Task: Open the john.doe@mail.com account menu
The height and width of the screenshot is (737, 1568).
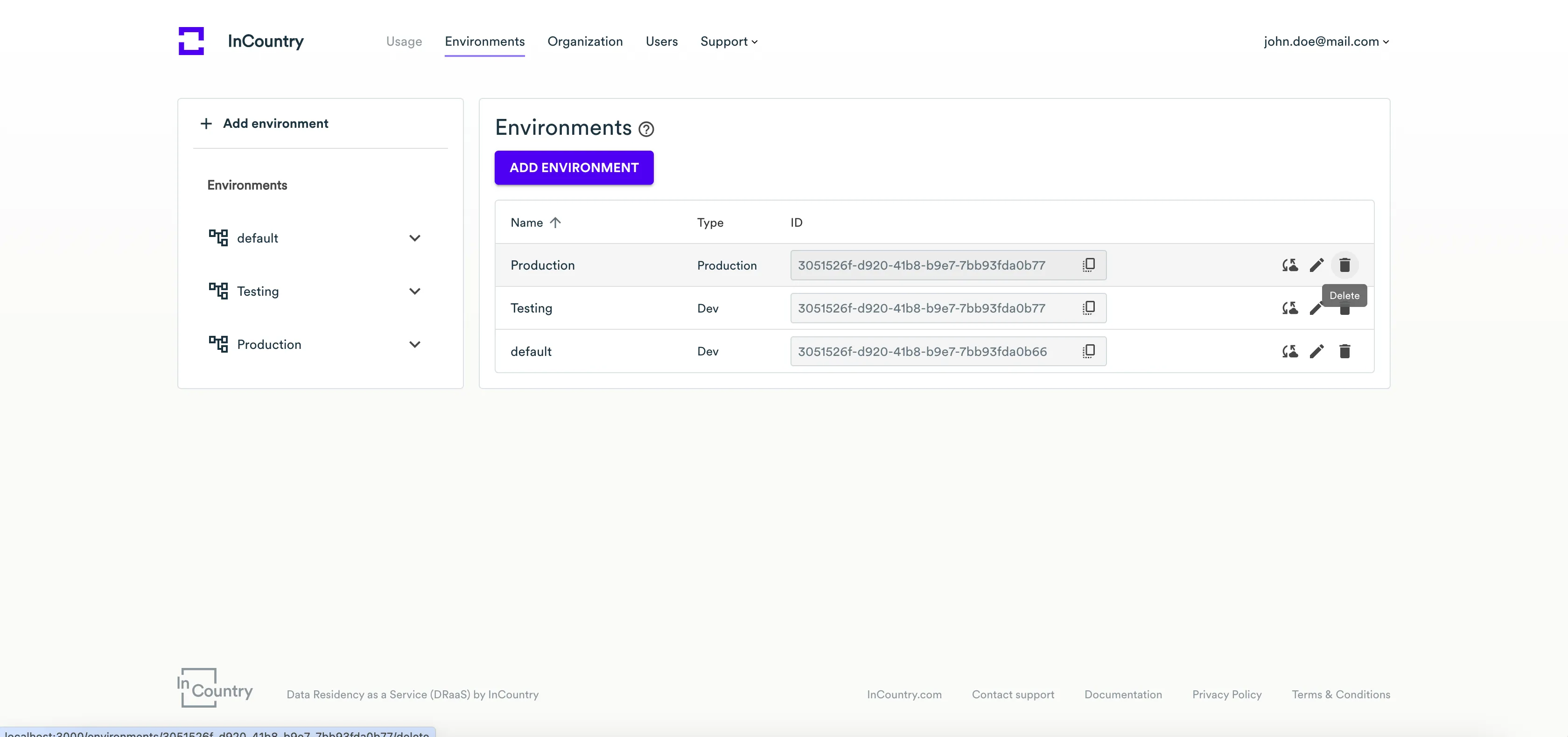Action: pyautogui.click(x=1326, y=42)
